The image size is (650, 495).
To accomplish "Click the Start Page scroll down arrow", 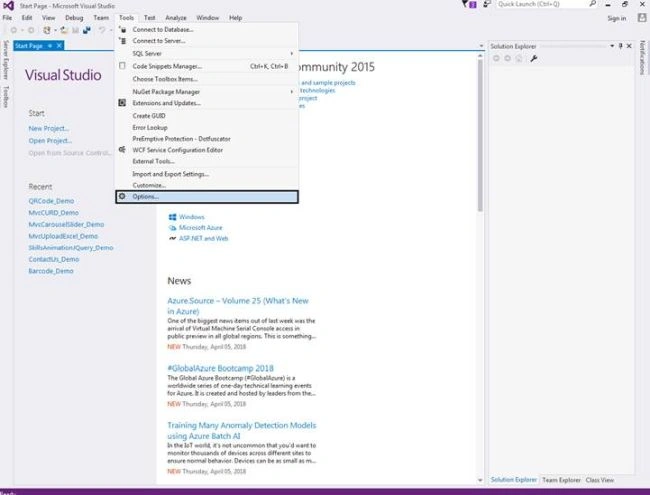I will coord(480,480).
